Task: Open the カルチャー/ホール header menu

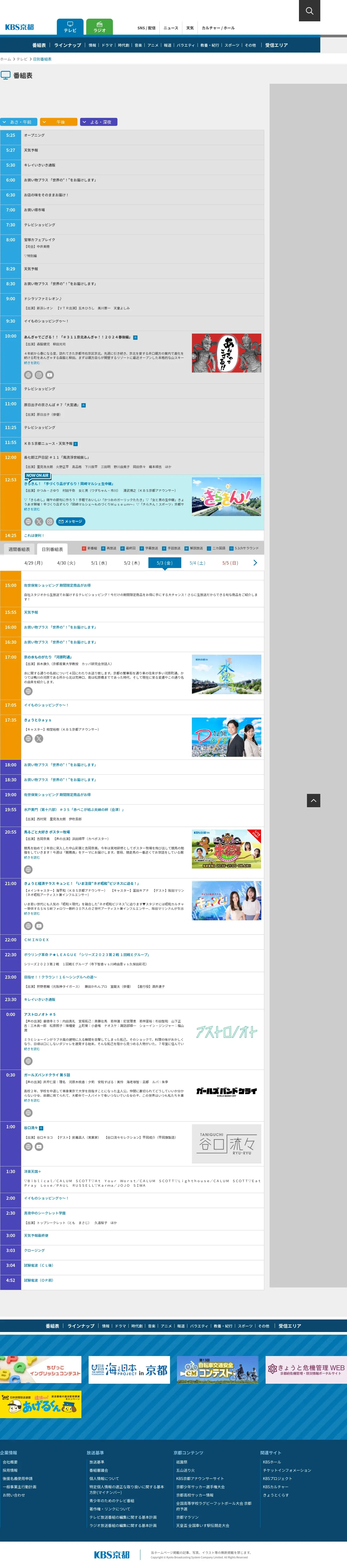Action: [218, 28]
